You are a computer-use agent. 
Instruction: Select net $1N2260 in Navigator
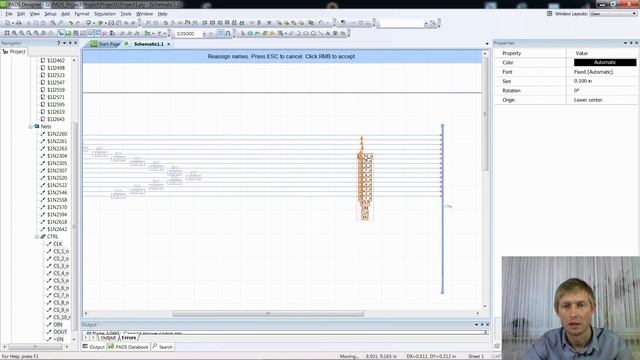57,134
